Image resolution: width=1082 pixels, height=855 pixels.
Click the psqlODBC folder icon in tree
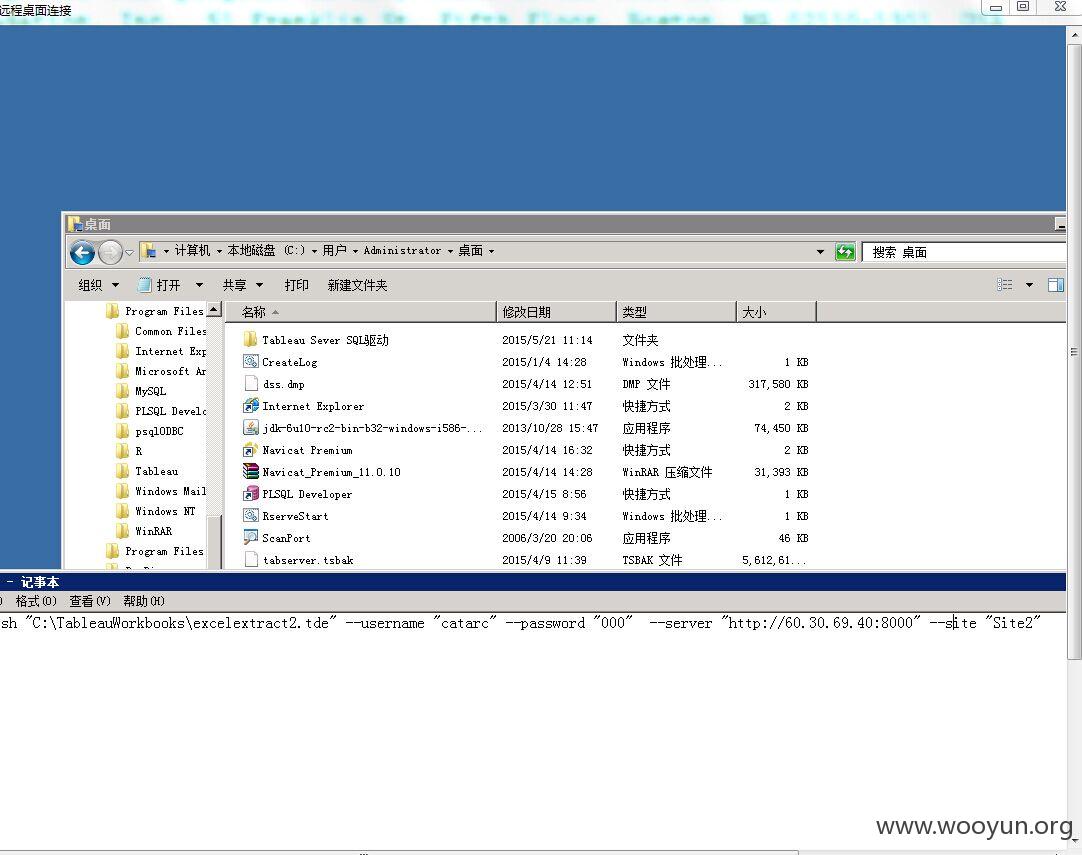[x=122, y=431]
